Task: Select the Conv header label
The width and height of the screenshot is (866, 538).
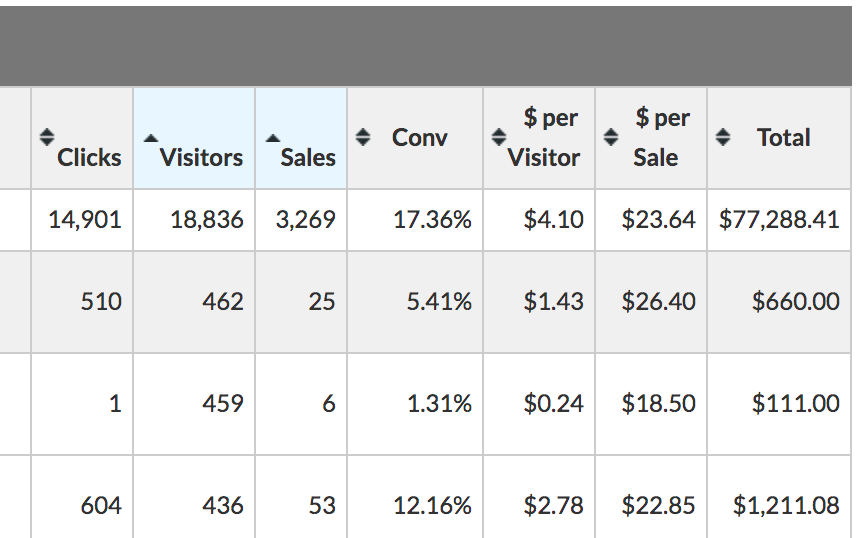Action: (x=420, y=138)
